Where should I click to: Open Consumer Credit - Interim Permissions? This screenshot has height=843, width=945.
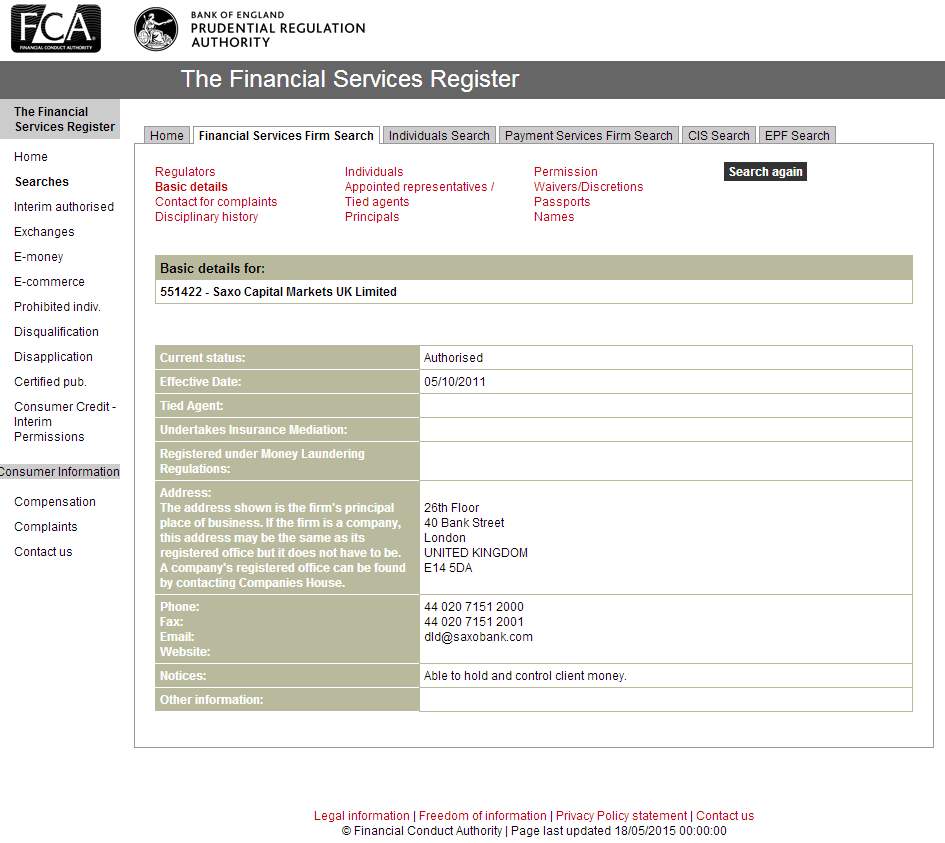64,422
